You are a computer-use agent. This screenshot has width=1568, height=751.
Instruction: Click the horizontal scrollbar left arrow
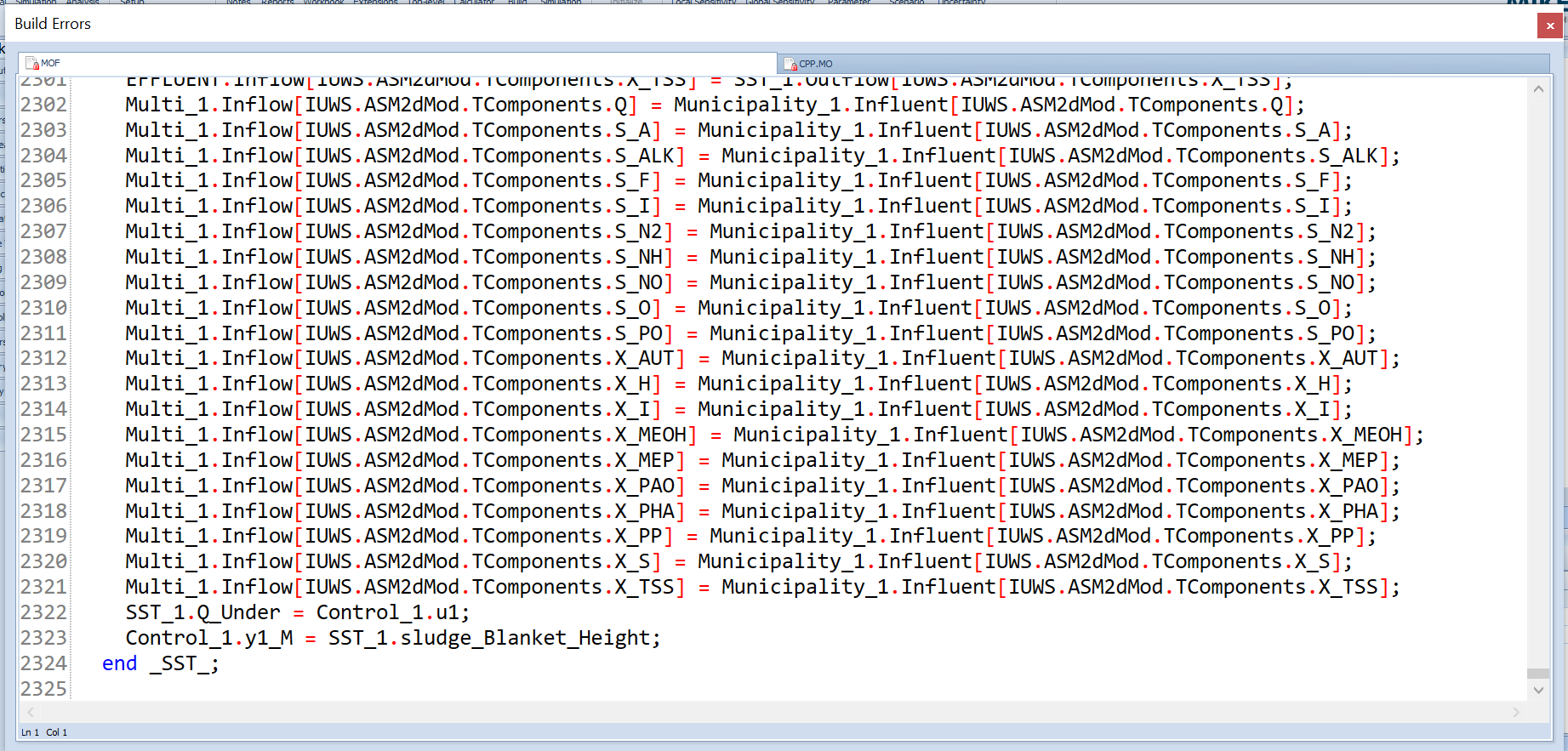tap(31, 712)
